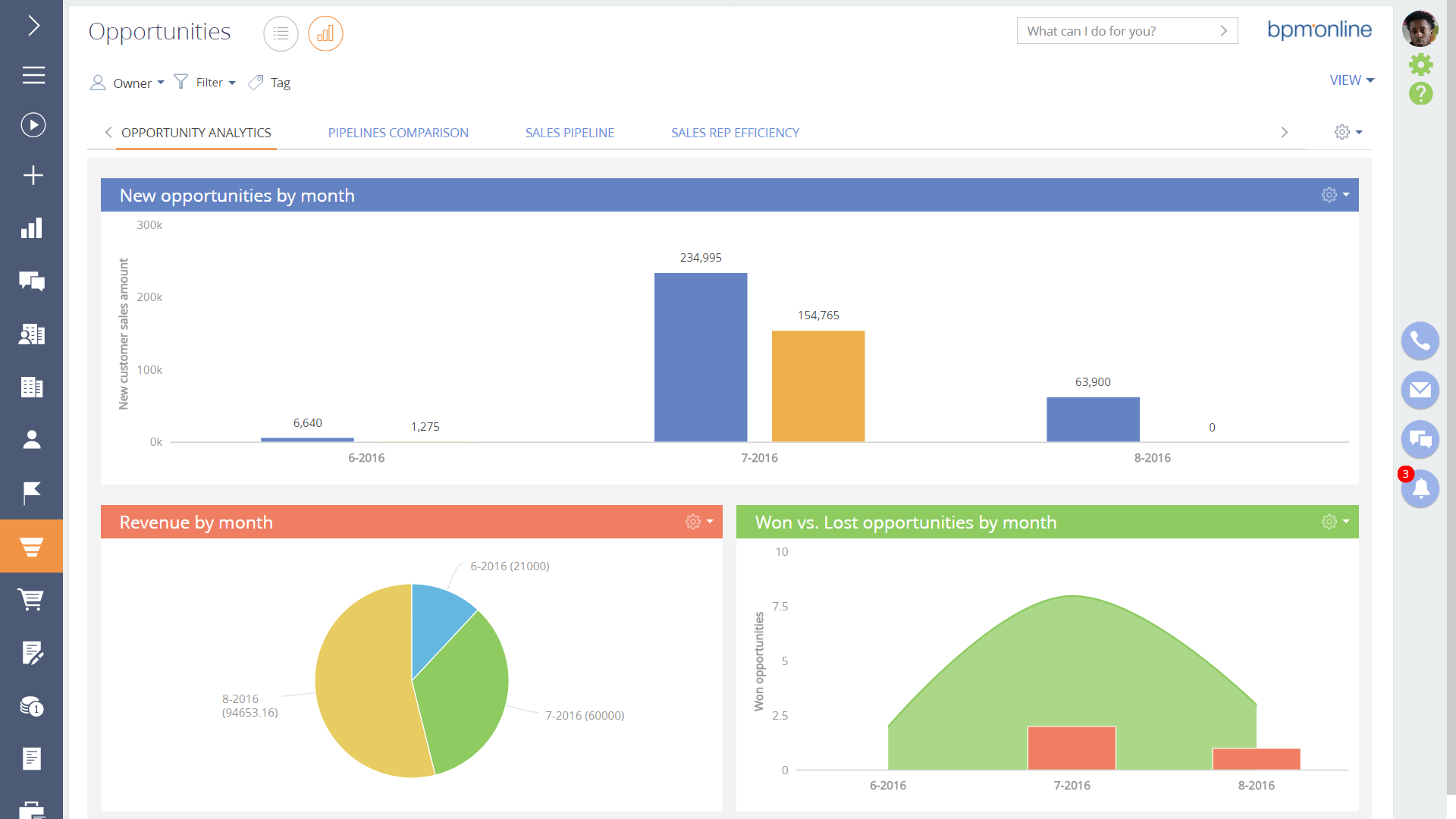Switch to Pipelines Comparison tab
1456x819 pixels.
coord(398,133)
